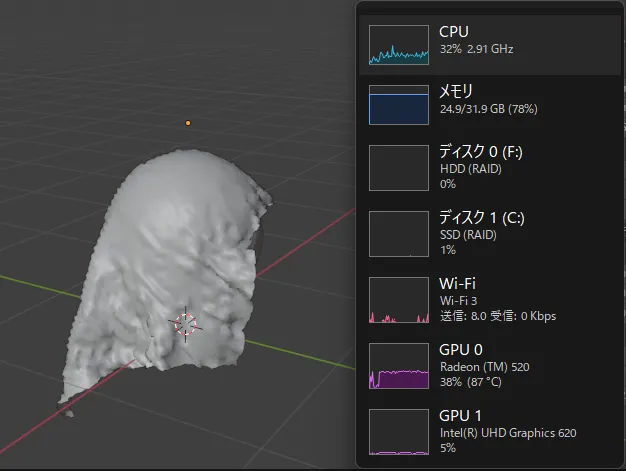626x471 pixels.
Task: Select the CPU heading in performance list
Action: pyautogui.click(x=453, y=32)
